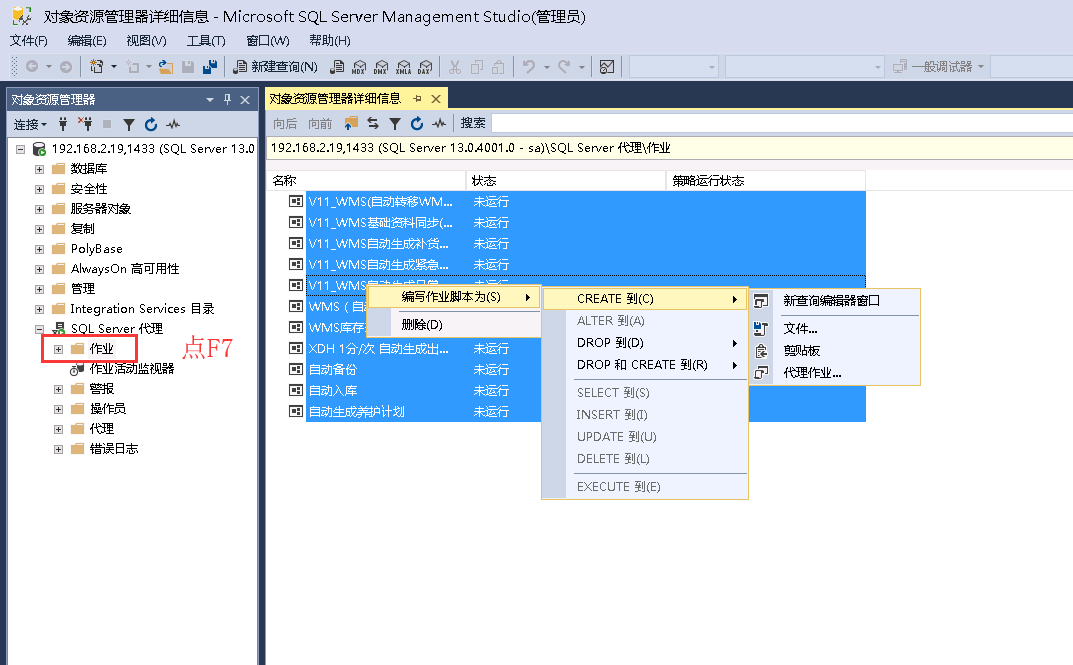Click the job icon beside 自动入库
1073x665 pixels.
tap(296, 390)
